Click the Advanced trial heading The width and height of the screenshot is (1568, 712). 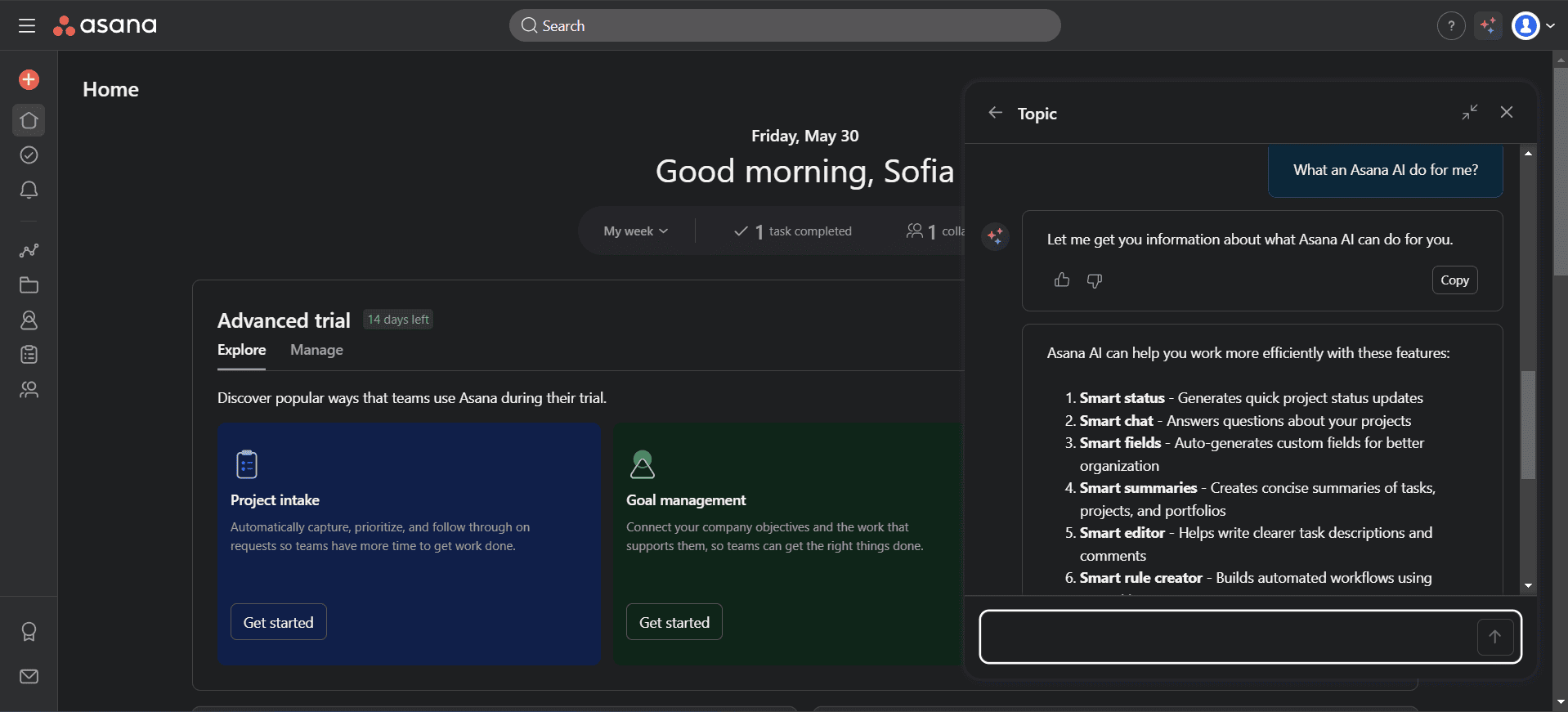pos(284,320)
